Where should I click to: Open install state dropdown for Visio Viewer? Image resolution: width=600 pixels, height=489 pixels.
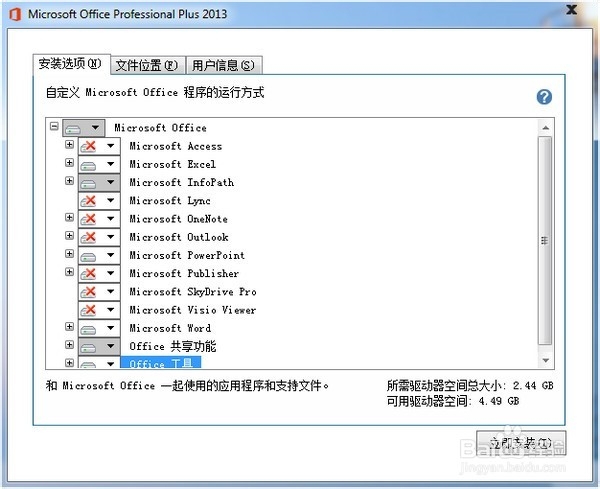(x=99, y=310)
